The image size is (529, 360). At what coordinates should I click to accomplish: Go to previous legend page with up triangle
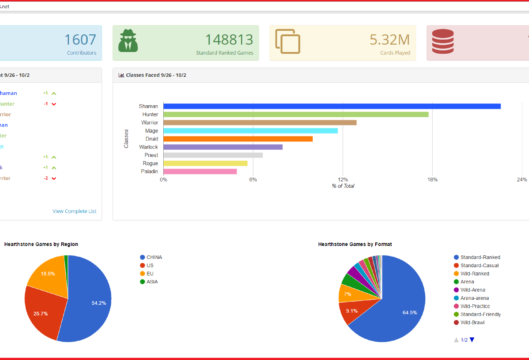(456, 340)
